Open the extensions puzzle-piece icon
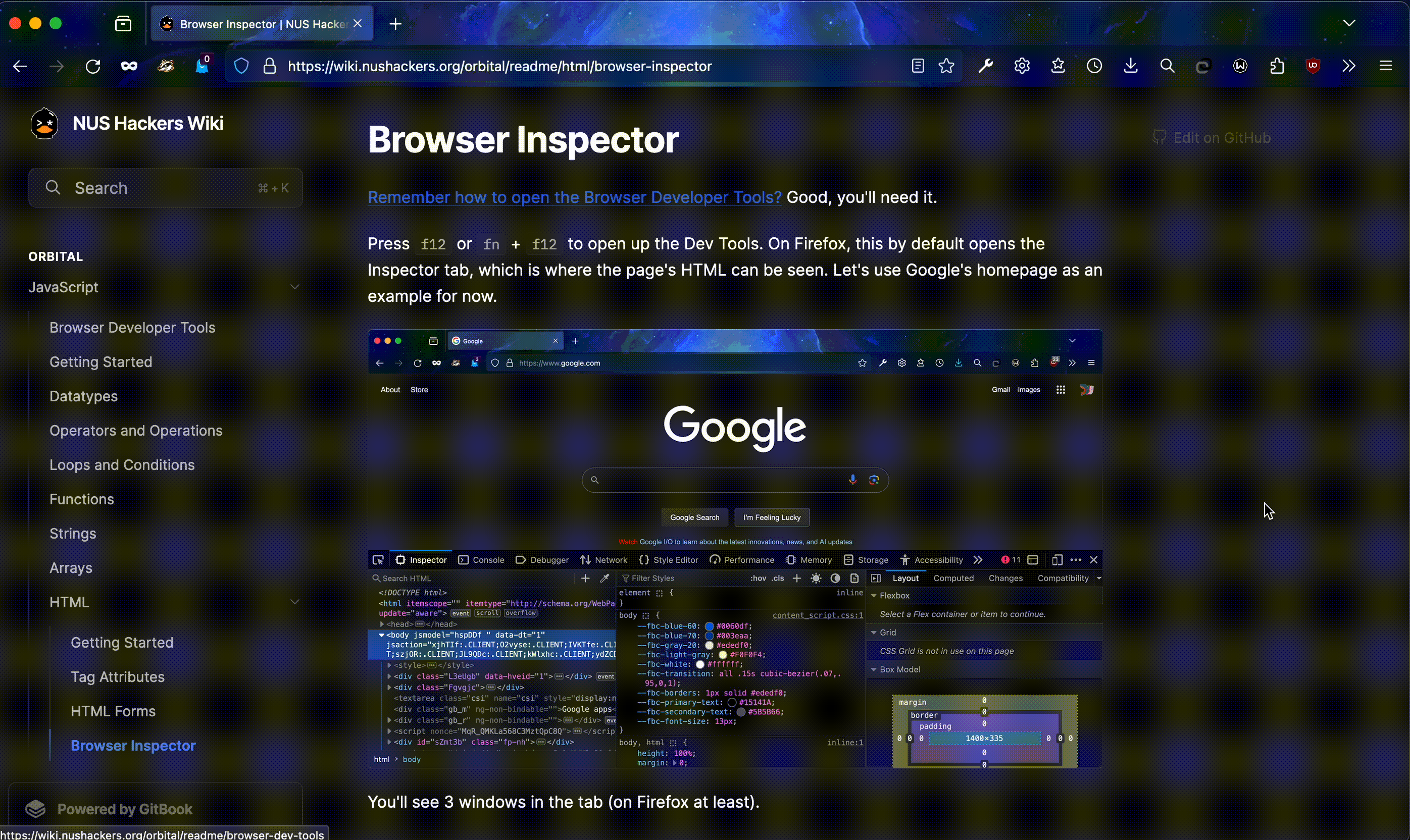1410x840 pixels. (1276, 66)
